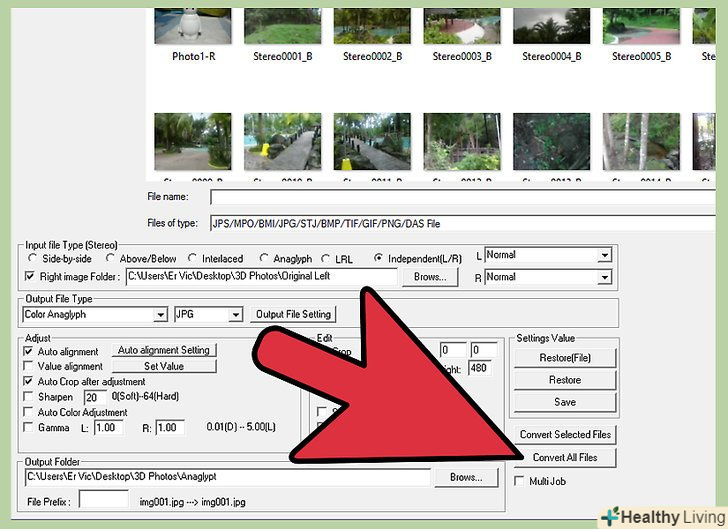
Task: Click the Restore(File) button
Action: click(565, 358)
